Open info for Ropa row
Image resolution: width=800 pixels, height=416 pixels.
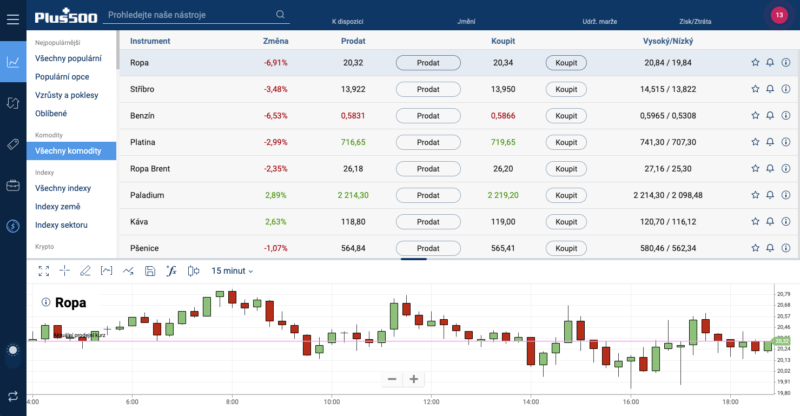tap(785, 62)
